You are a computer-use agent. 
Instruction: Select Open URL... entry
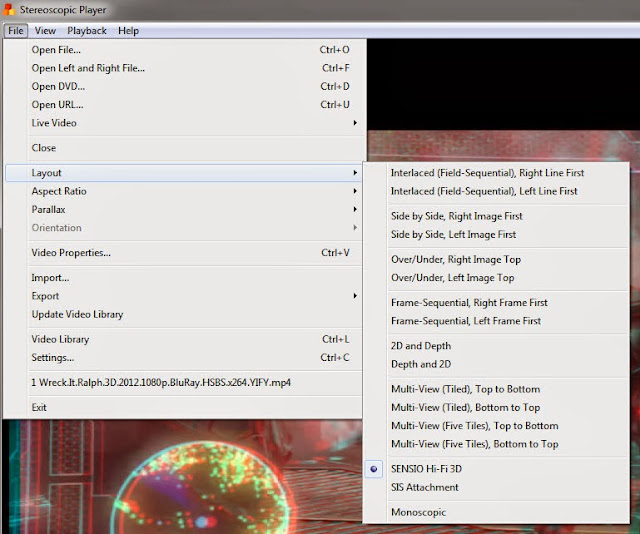point(184,105)
